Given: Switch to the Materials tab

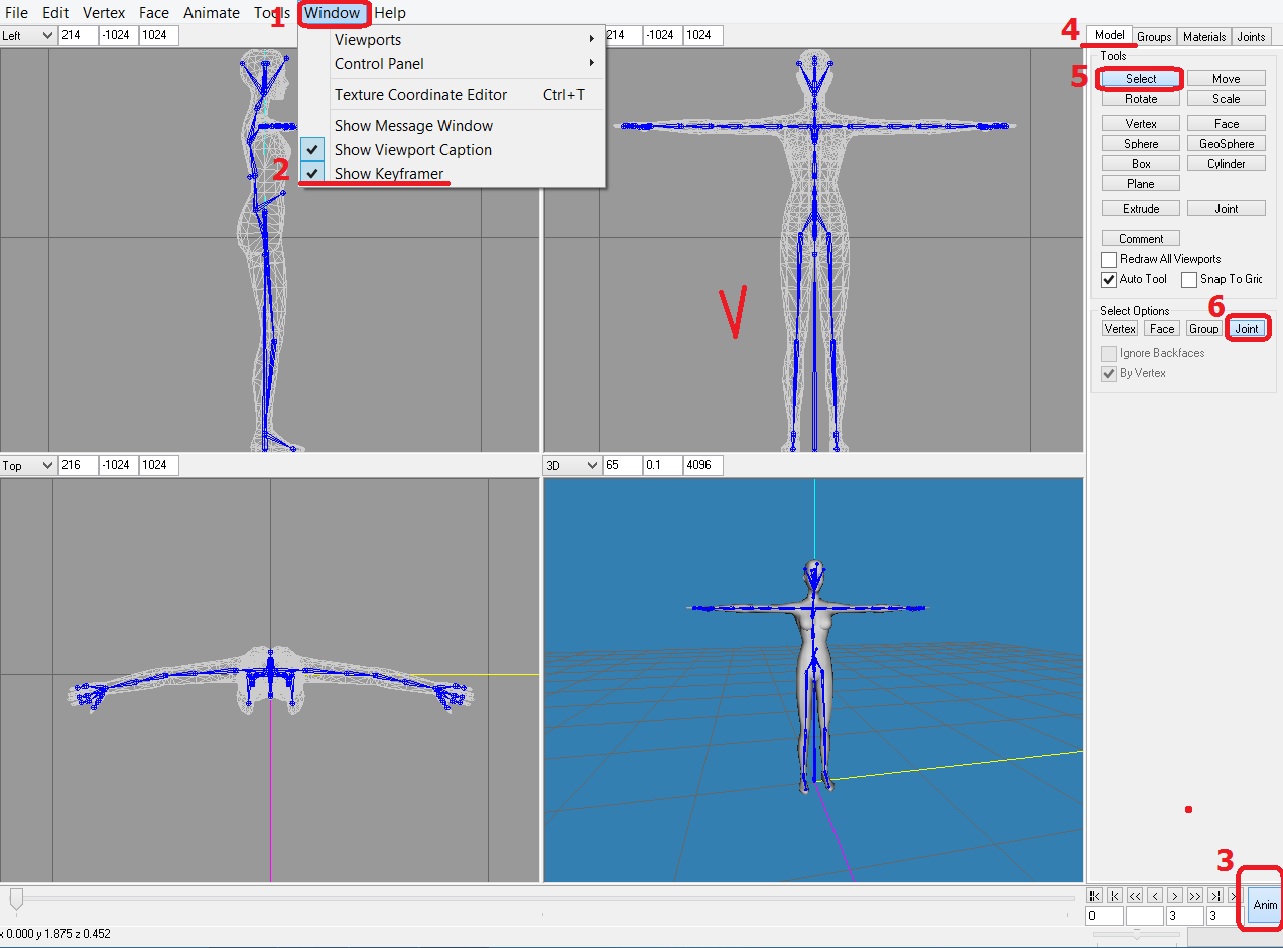Looking at the screenshot, I should pyautogui.click(x=1204, y=37).
